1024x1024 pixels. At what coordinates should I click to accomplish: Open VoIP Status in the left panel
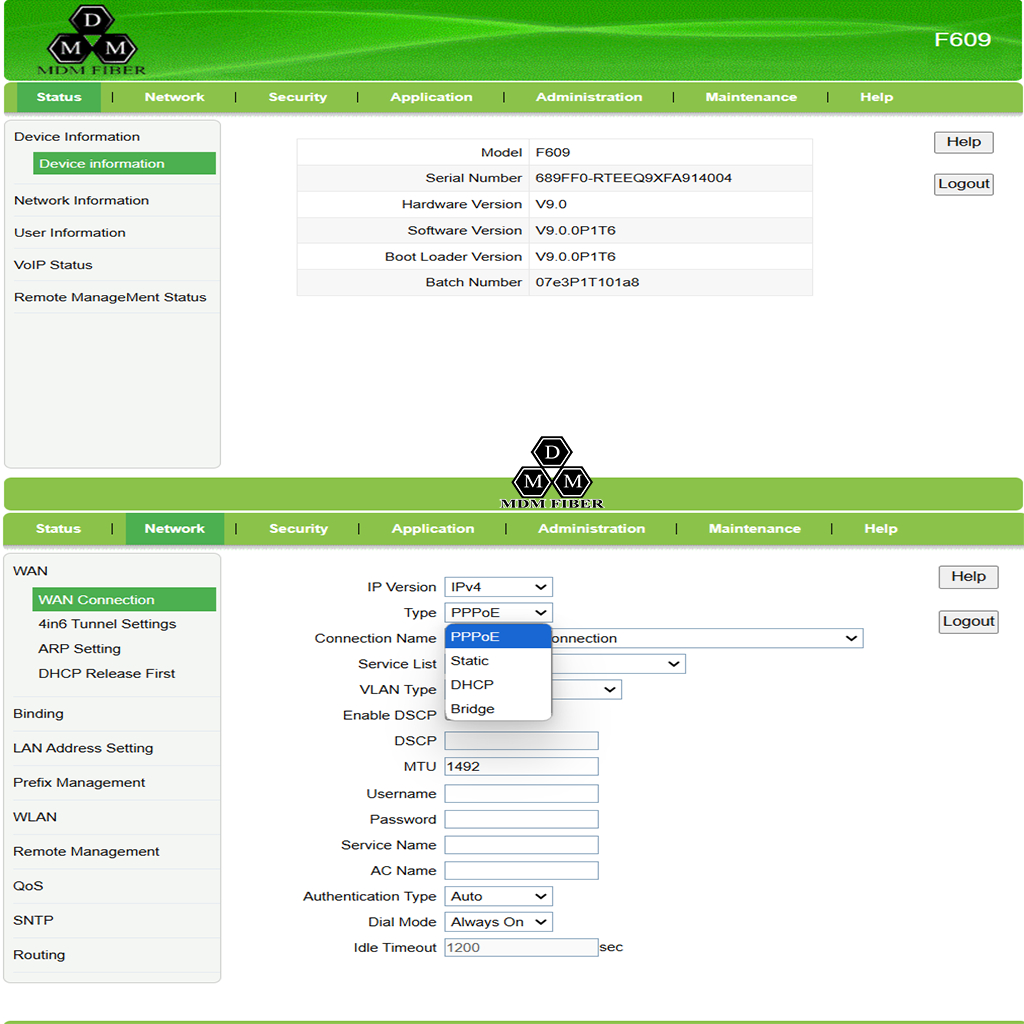53,265
